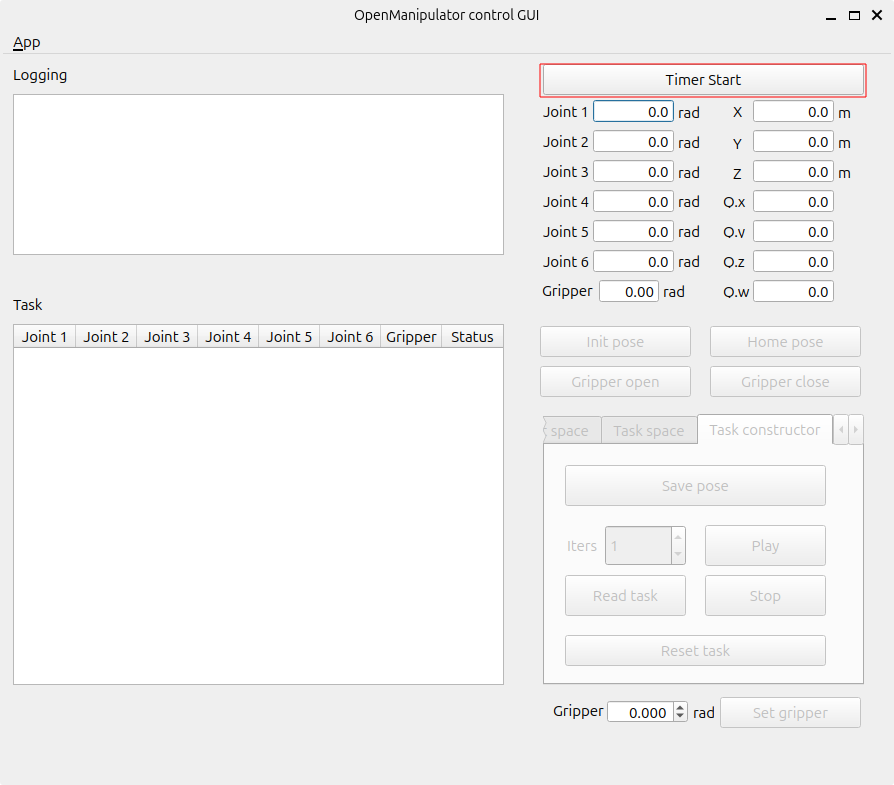Image resolution: width=894 pixels, height=785 pixels.
Task: Click the Joint 6 column header
Action: 350,337
